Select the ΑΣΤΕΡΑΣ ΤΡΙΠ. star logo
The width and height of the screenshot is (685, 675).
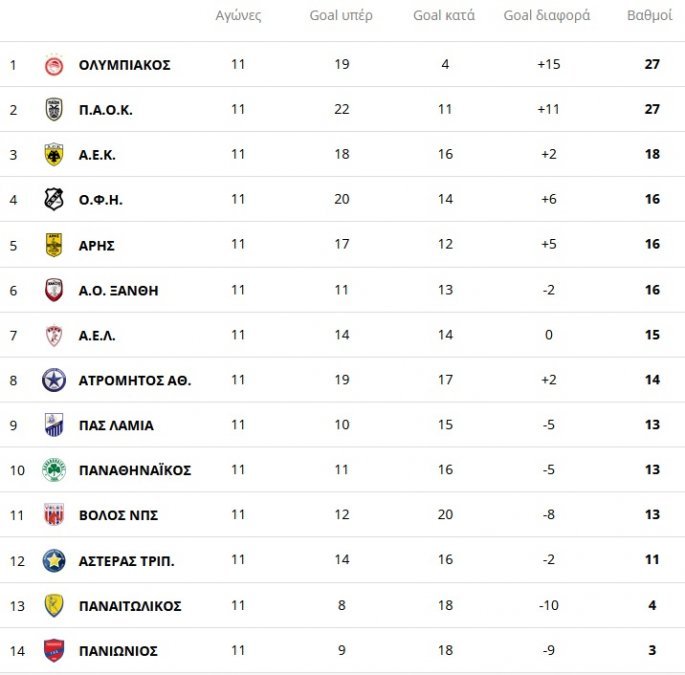(54, 561)
